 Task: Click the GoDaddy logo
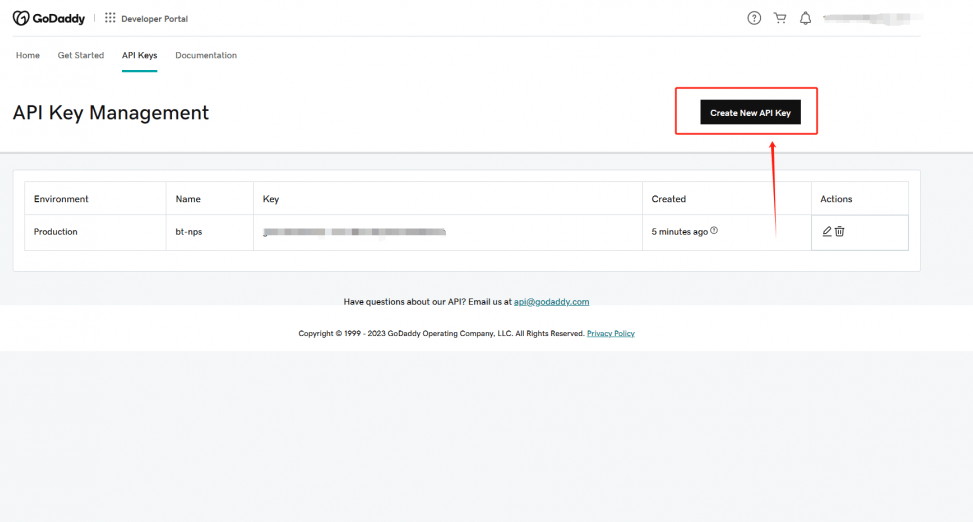pyautogui.click(x=48, y=19)
